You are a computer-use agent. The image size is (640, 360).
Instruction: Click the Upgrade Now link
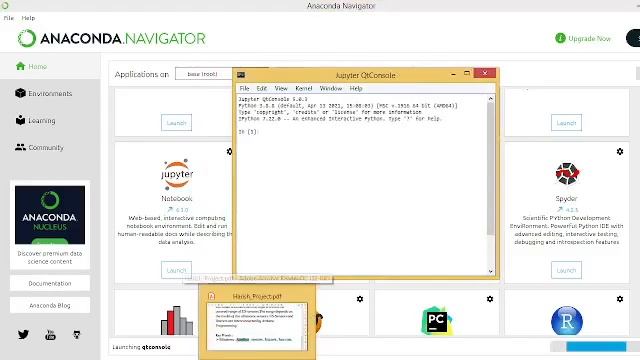pos(589,38)
